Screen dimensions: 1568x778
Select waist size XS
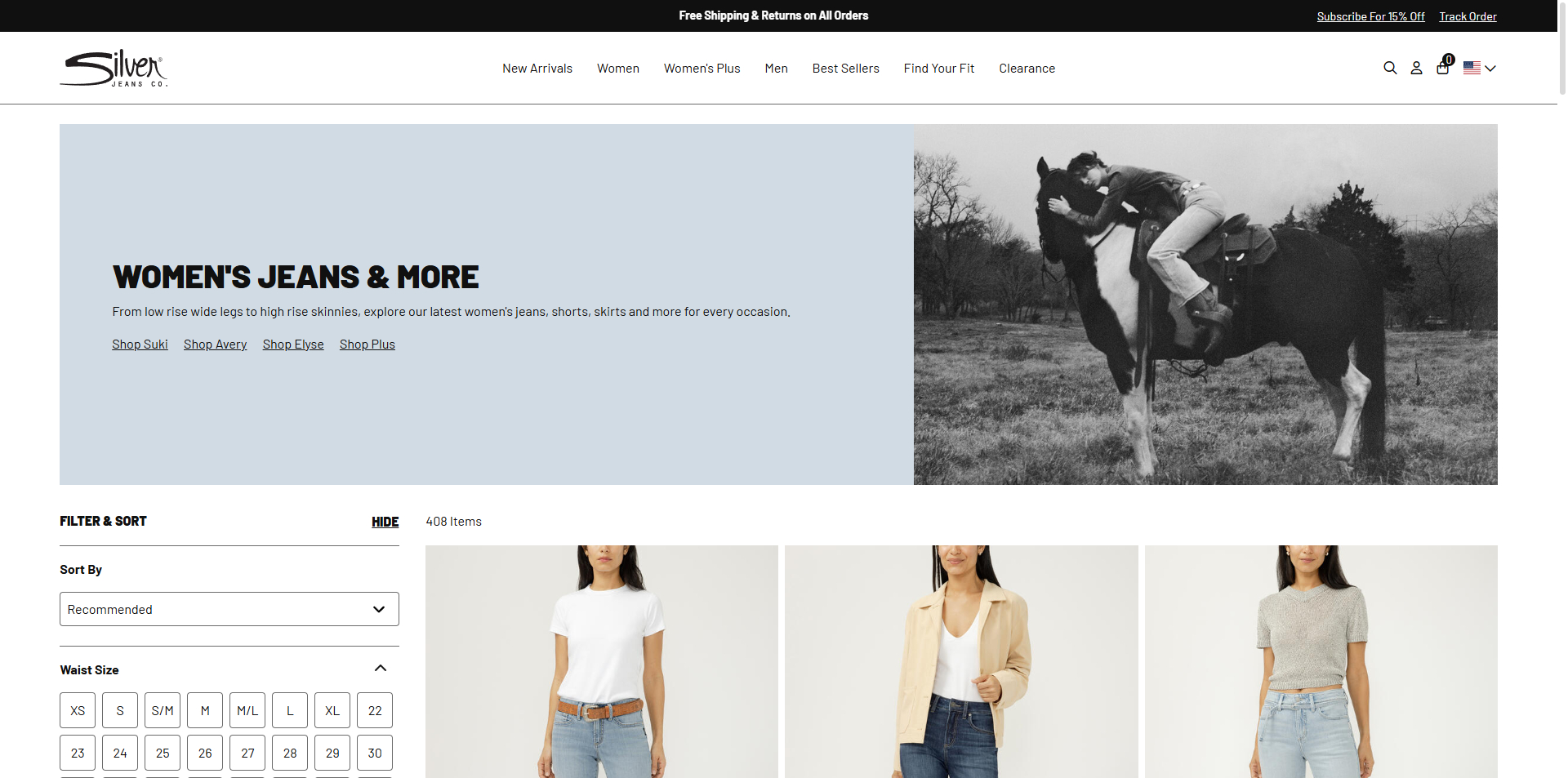click(78, 709)
